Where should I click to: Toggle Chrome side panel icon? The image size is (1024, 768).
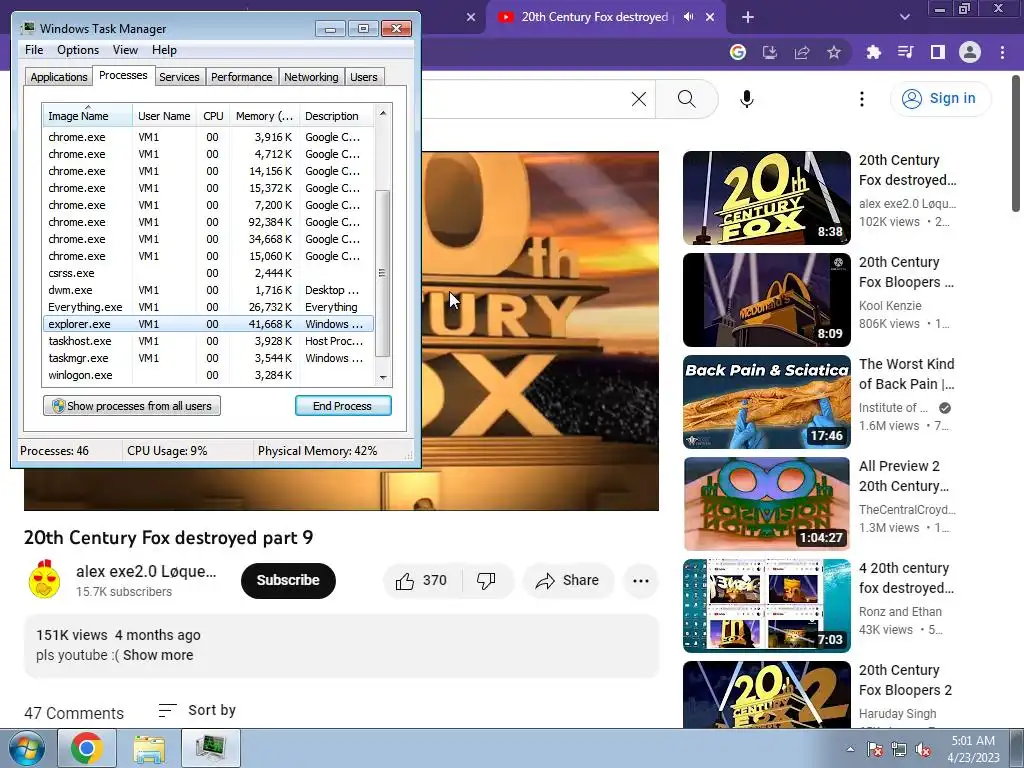click(938, 52)
